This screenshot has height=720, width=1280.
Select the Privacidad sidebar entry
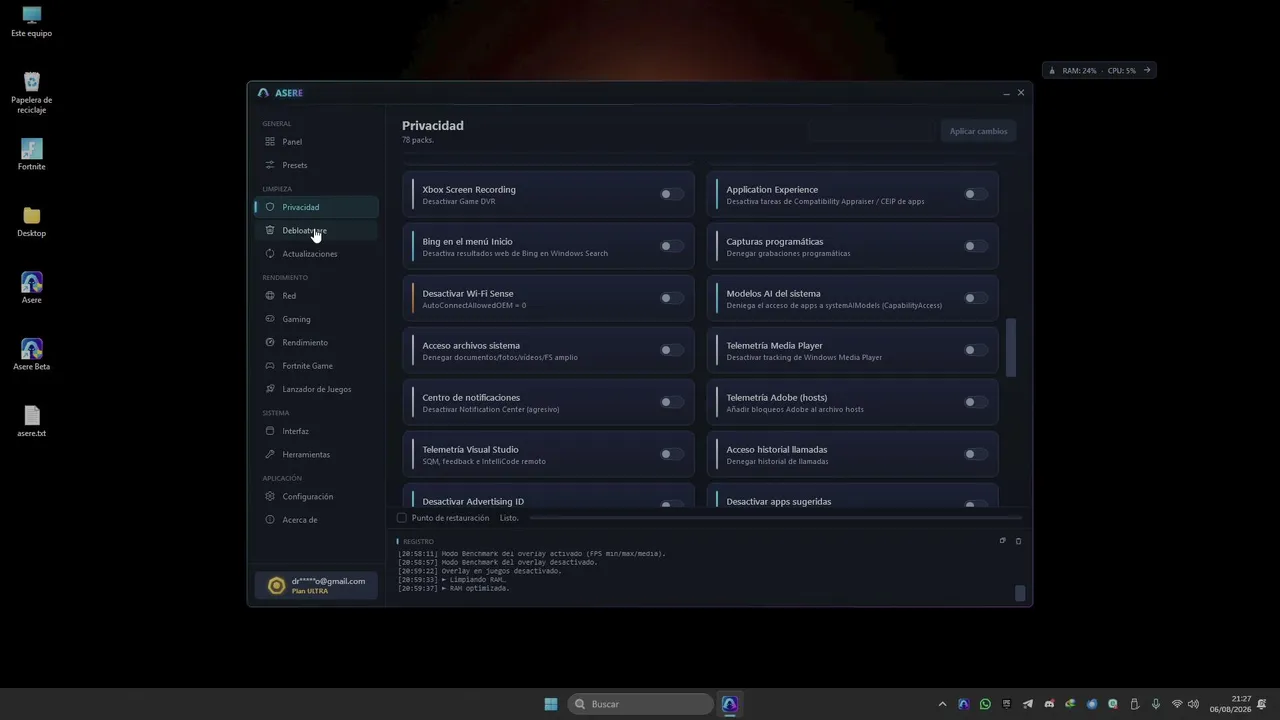pos(316,207)
